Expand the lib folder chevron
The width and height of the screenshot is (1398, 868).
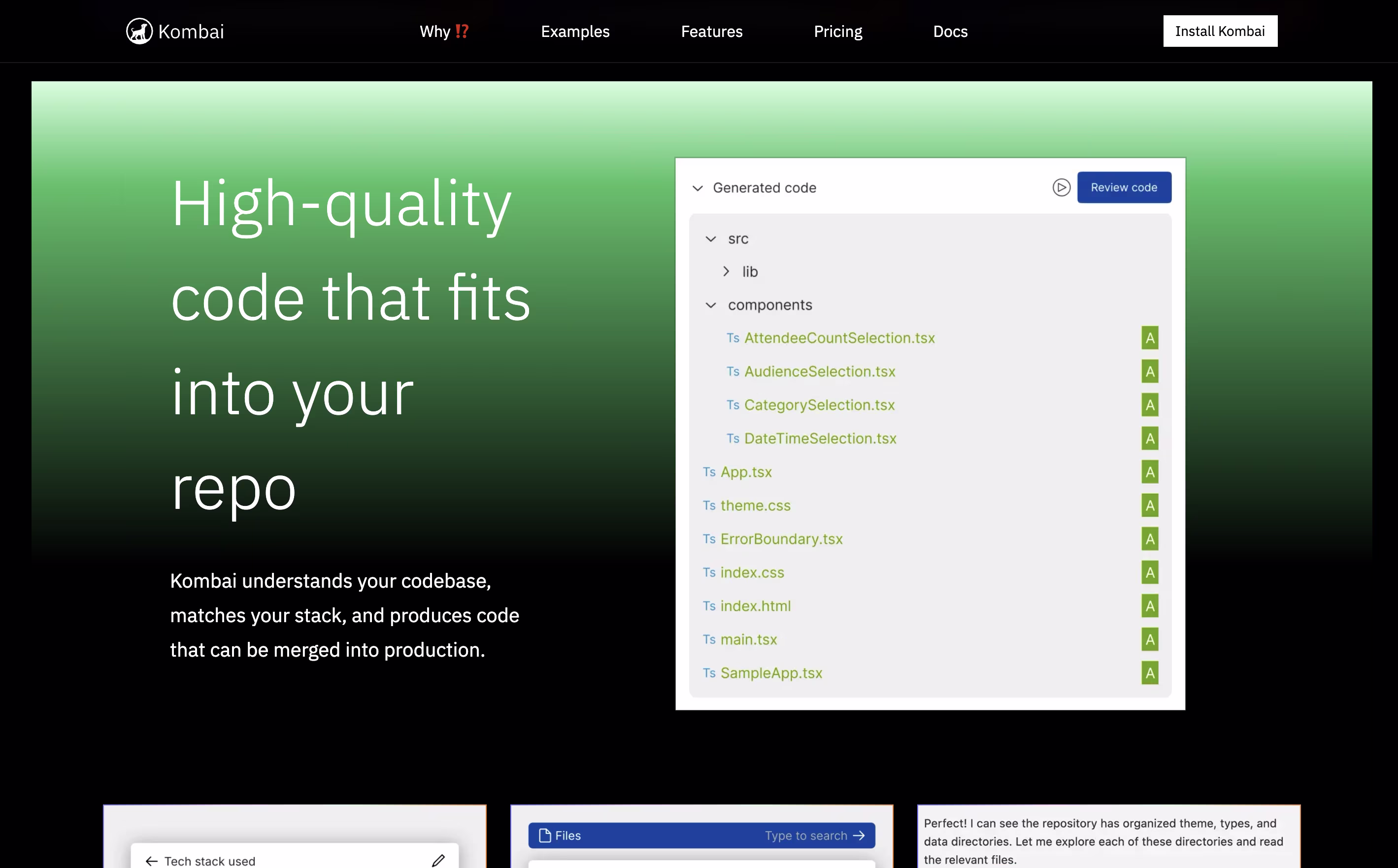click(726, 271)
